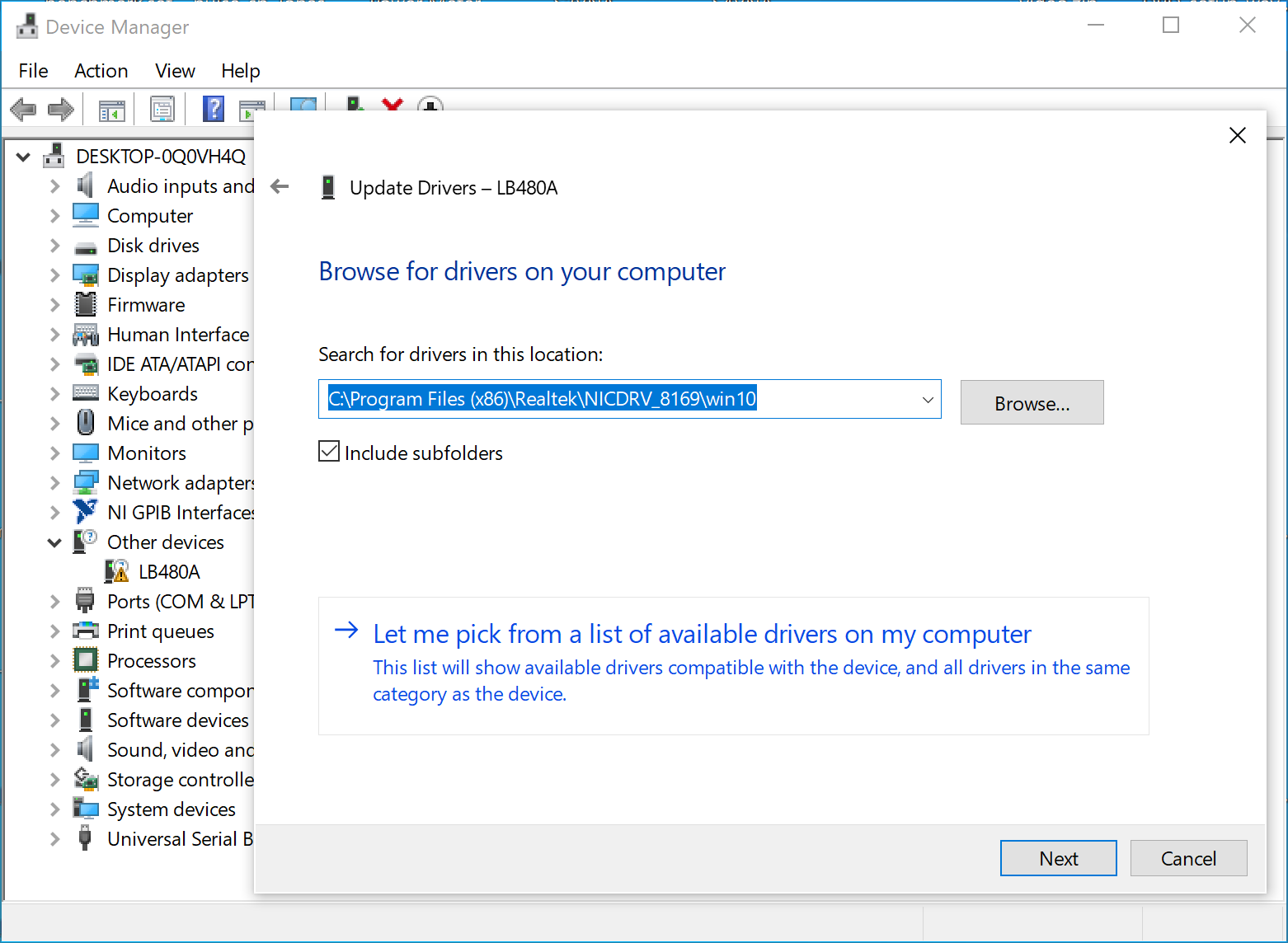The image size is (1288, 943).
Task: Click the Print queues printer icon
Action: click(x=85, y=631)
